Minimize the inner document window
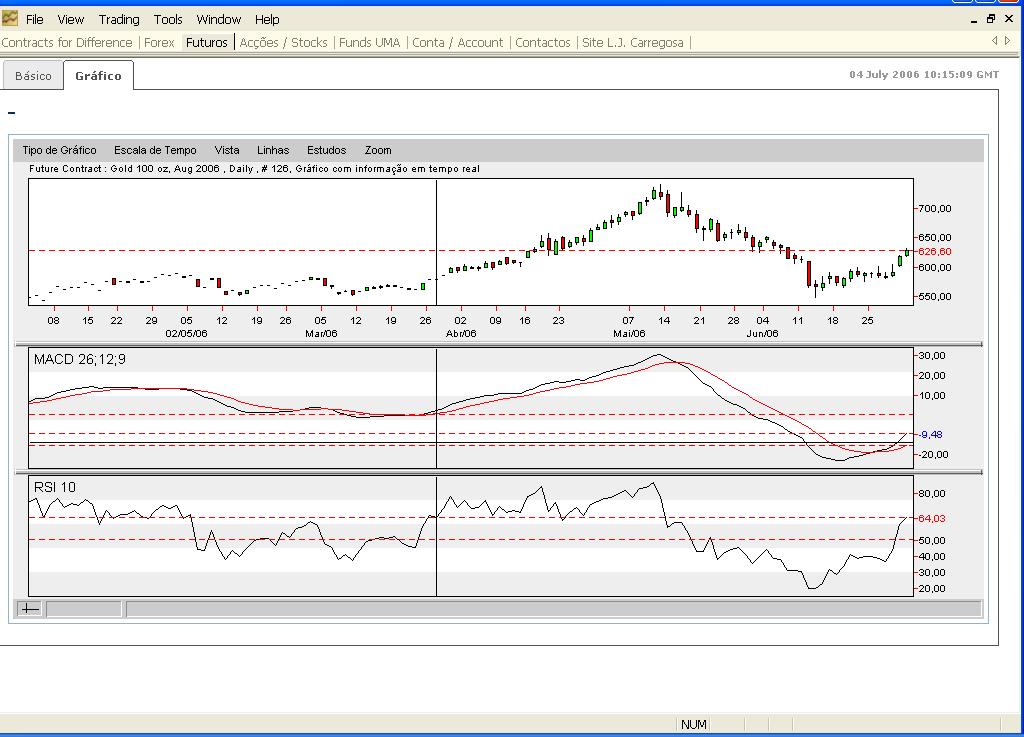This screenshot has height=737, width=1024. coord(974,19)
